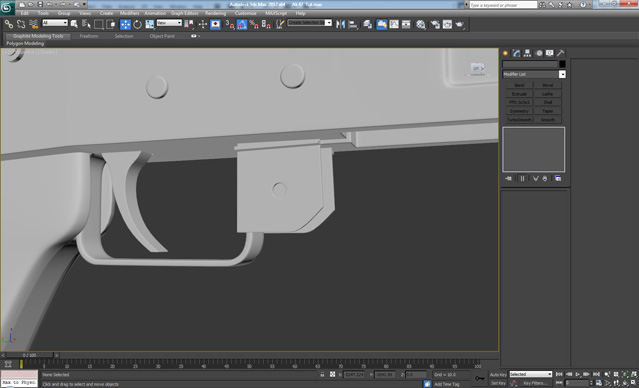Click the Play Animation button

(x=577, y=374)
